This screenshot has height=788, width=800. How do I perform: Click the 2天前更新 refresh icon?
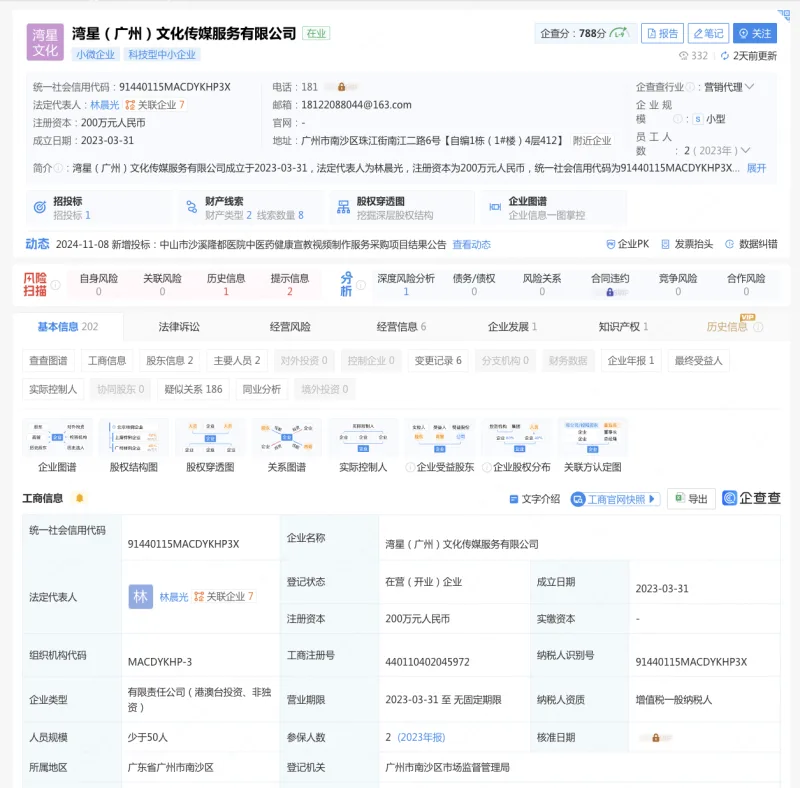pyautogui.click(x=724, y=56)
